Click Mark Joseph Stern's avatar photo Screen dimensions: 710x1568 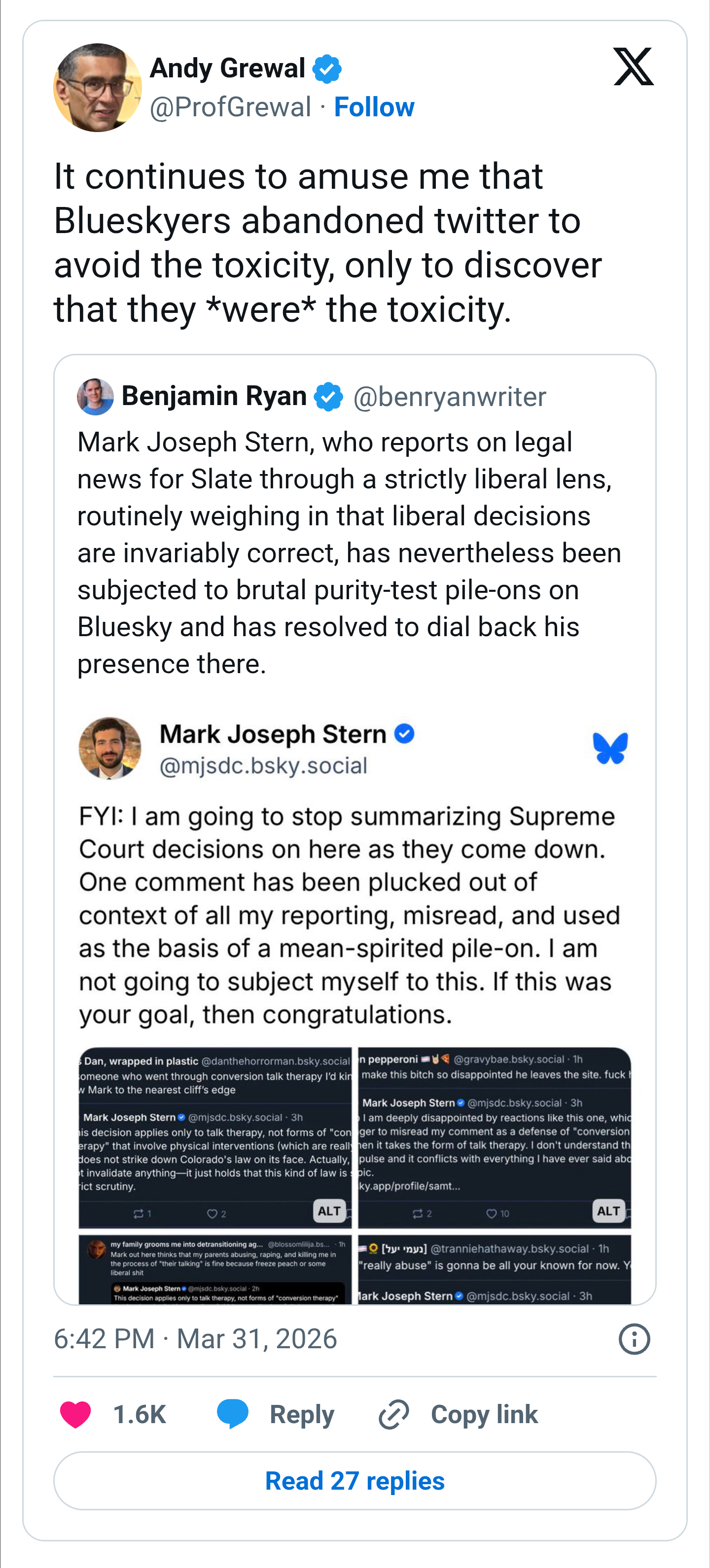pos(110,748)
